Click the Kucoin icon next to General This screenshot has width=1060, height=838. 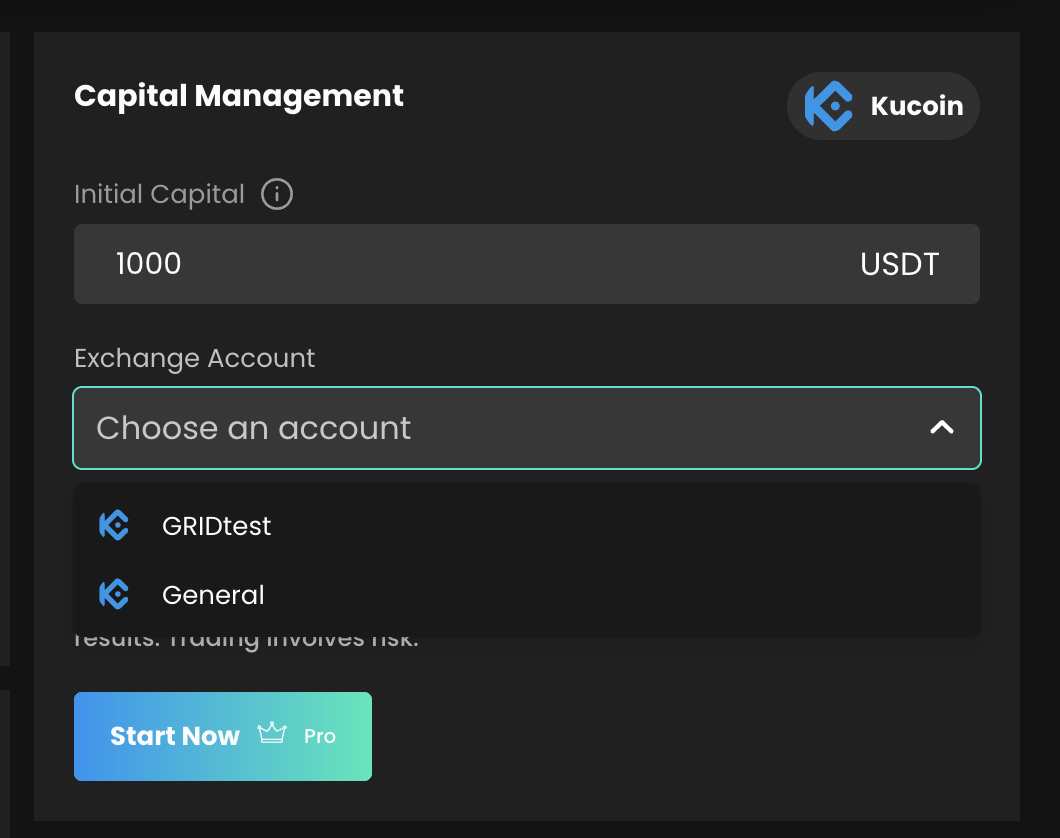click(114, 595)
